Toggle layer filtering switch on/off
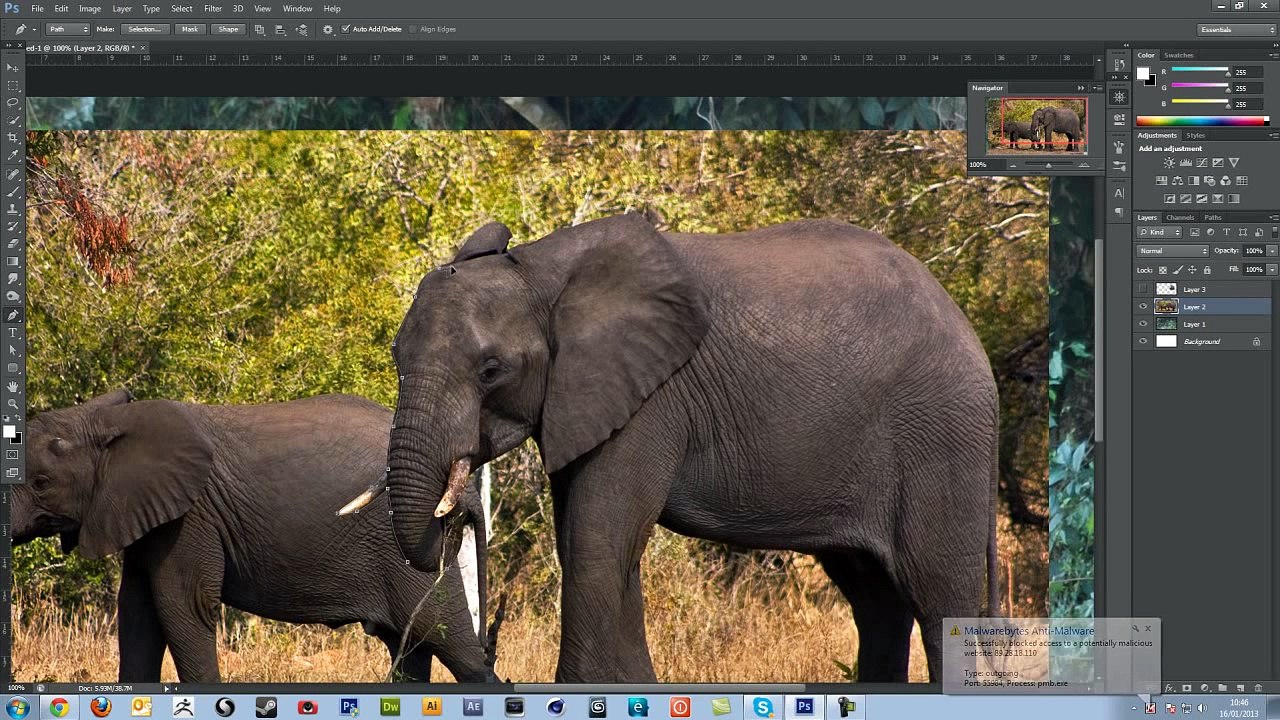The height and width of the screenshot is (720, 1280). 1274,232
